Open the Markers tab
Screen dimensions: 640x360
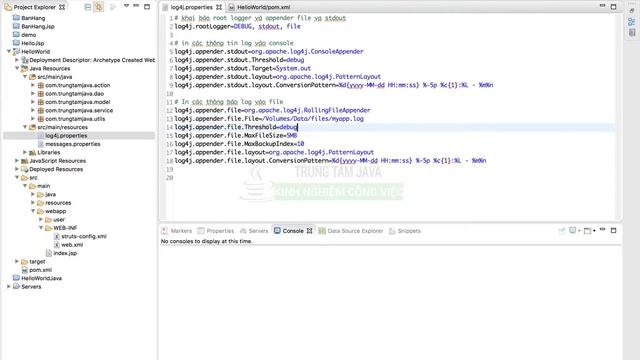tap(177, 231)
